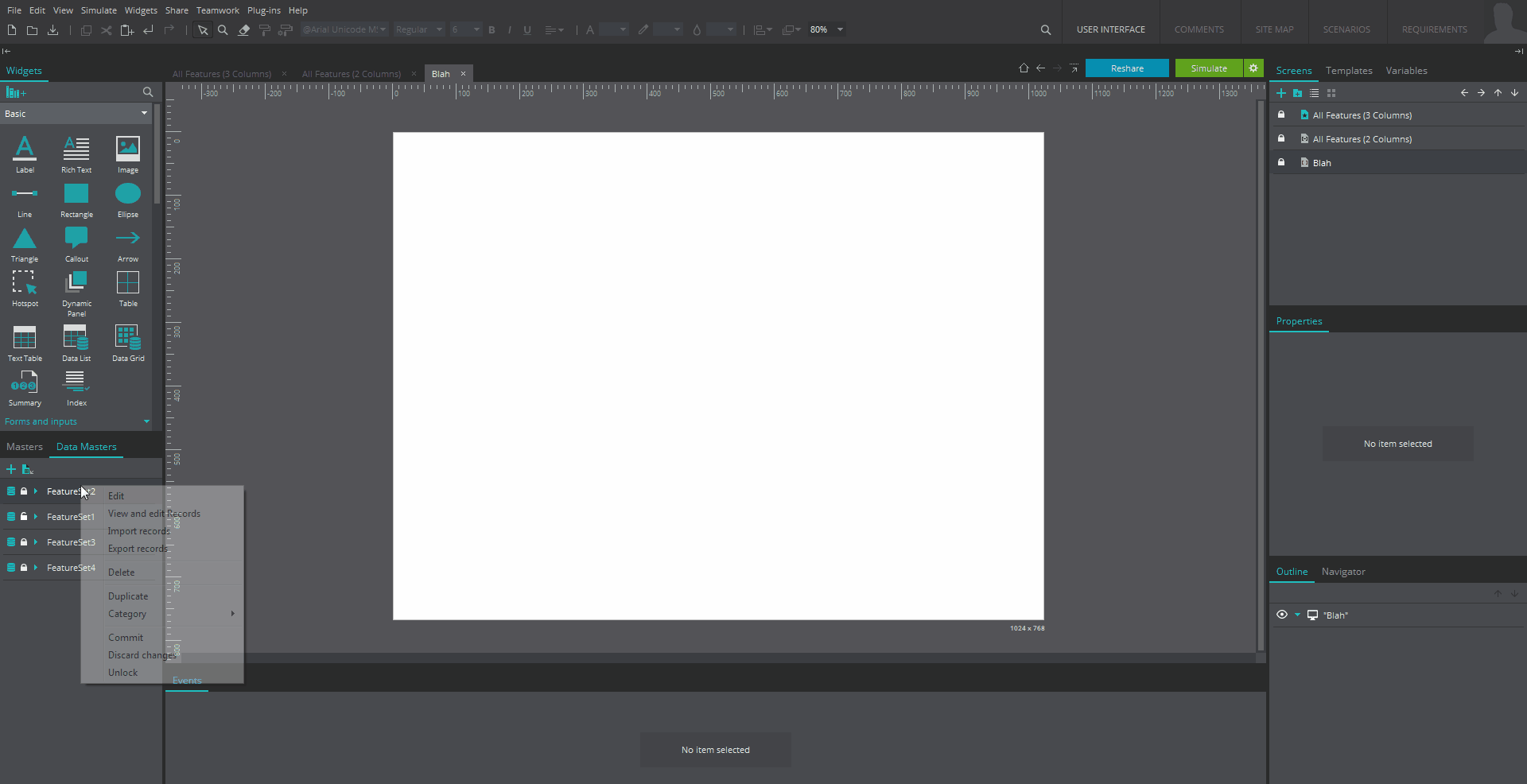Open the Basic widget category dropdown
The height and width of the screenshot is (784, 1527).
click(144, 114)
